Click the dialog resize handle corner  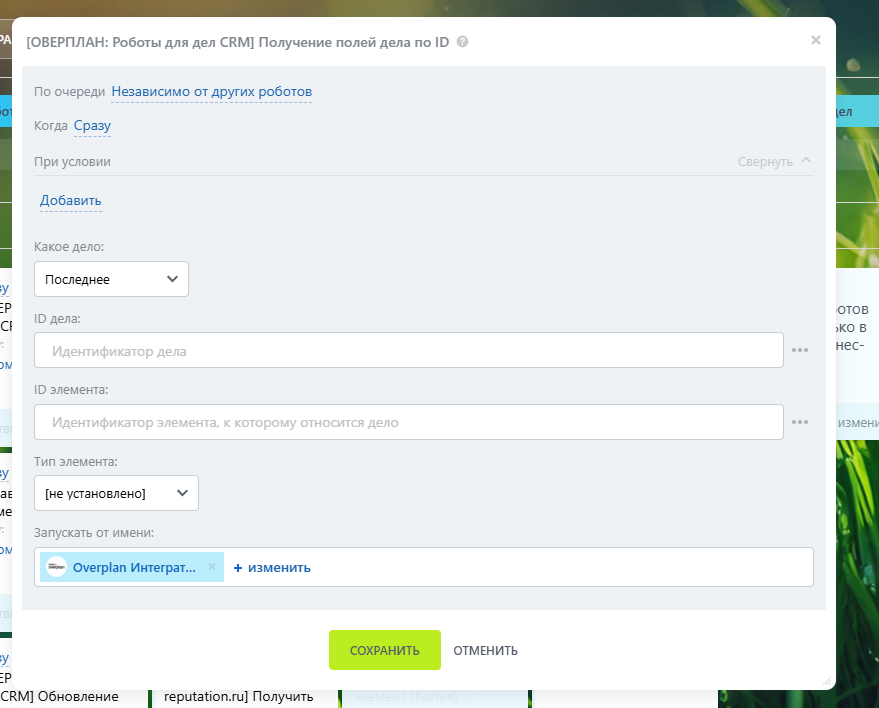[x=826, y=680]
